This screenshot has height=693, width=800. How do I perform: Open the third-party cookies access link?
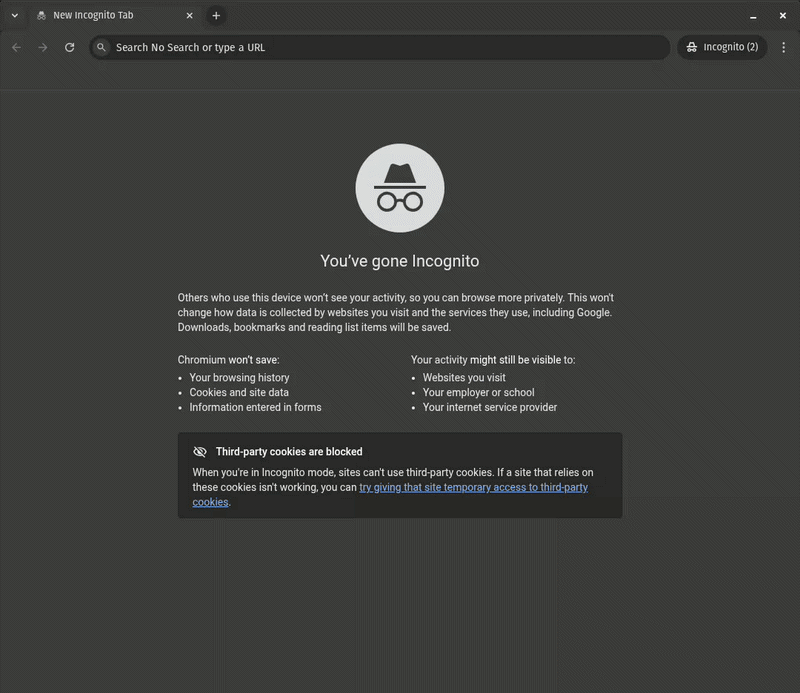pos(474,487)
